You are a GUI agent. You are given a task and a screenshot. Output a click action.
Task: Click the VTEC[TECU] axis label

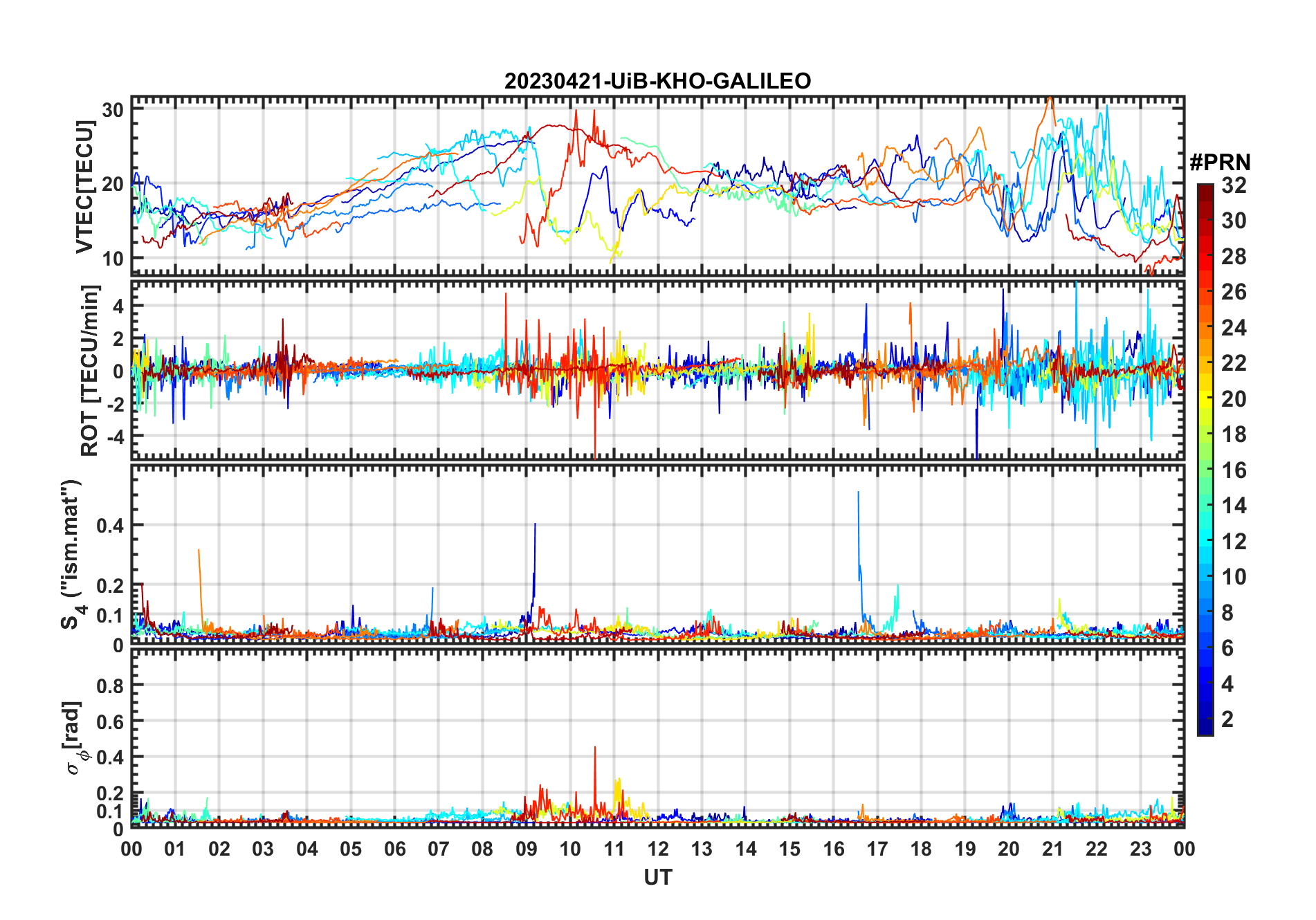tap(84, 187)
